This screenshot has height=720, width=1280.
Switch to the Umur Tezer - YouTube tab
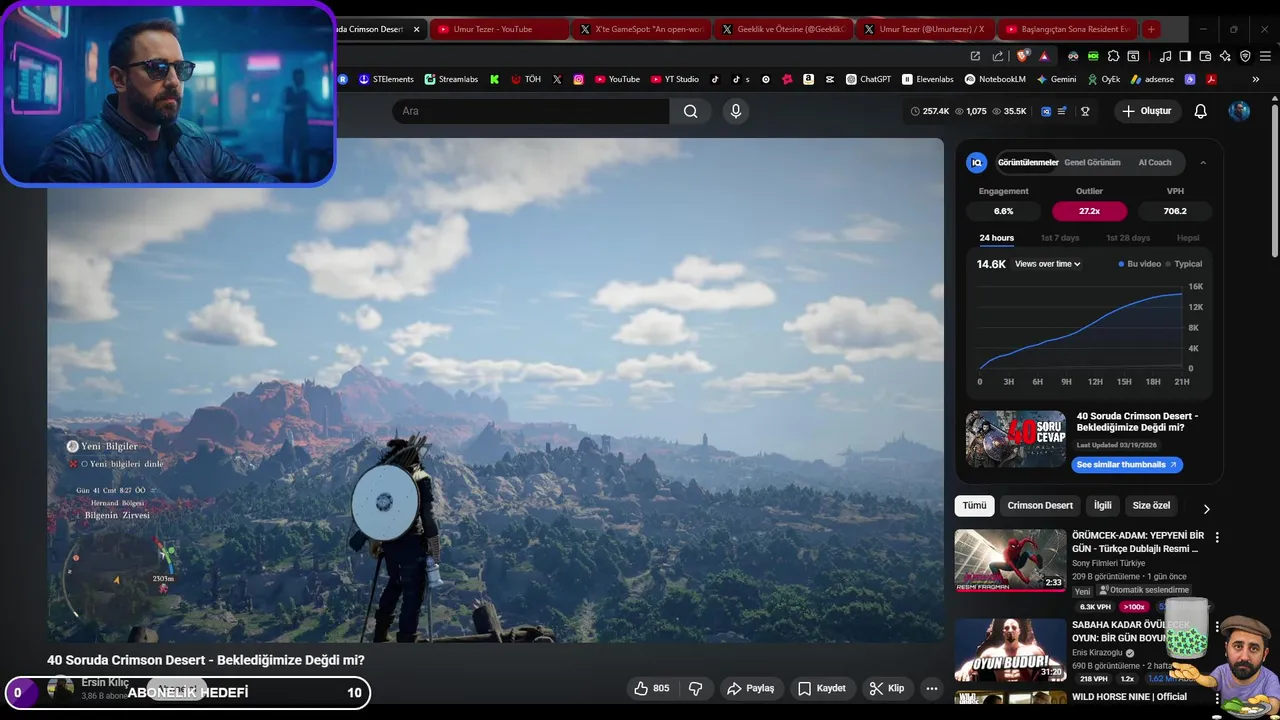(499, 29)
